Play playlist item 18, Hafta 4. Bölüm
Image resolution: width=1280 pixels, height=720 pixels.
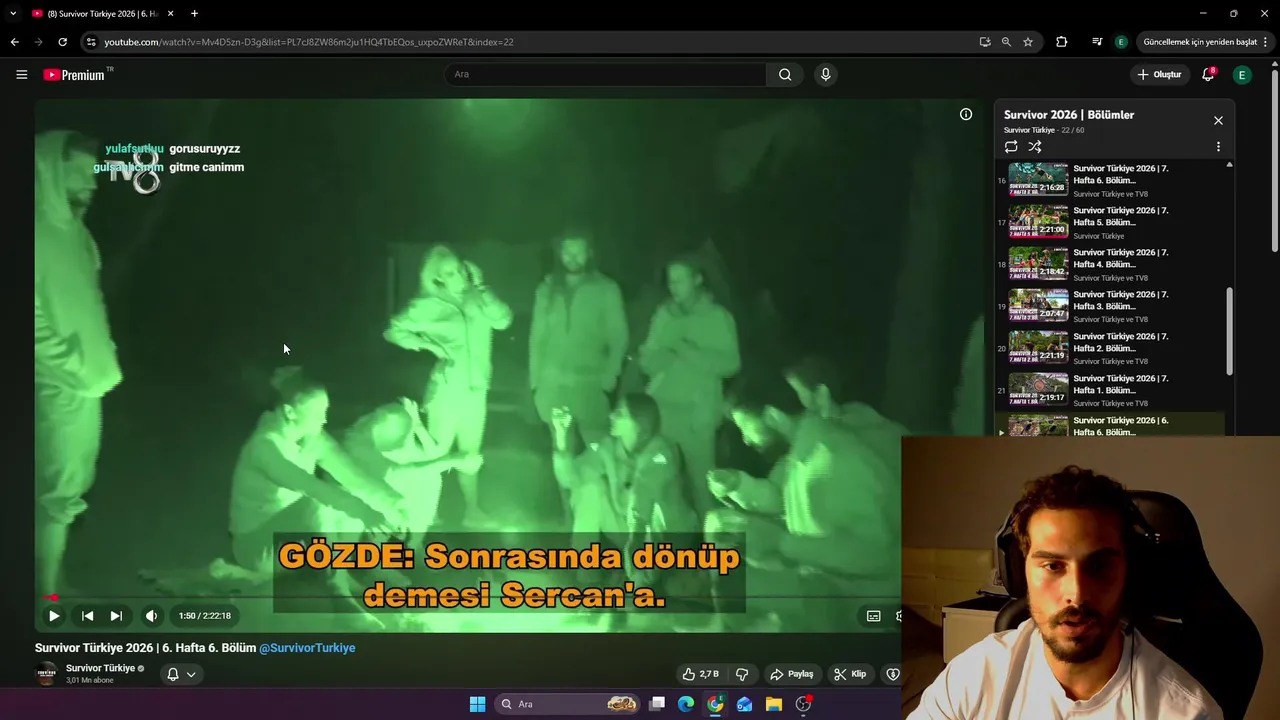pyautogui.click(x=1110, y=265)
